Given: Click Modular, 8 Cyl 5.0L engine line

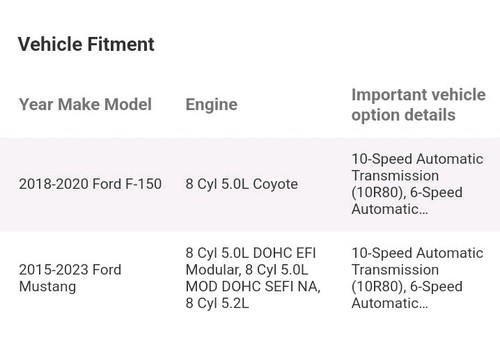Looking at the screenshot, I should [247, 270].
